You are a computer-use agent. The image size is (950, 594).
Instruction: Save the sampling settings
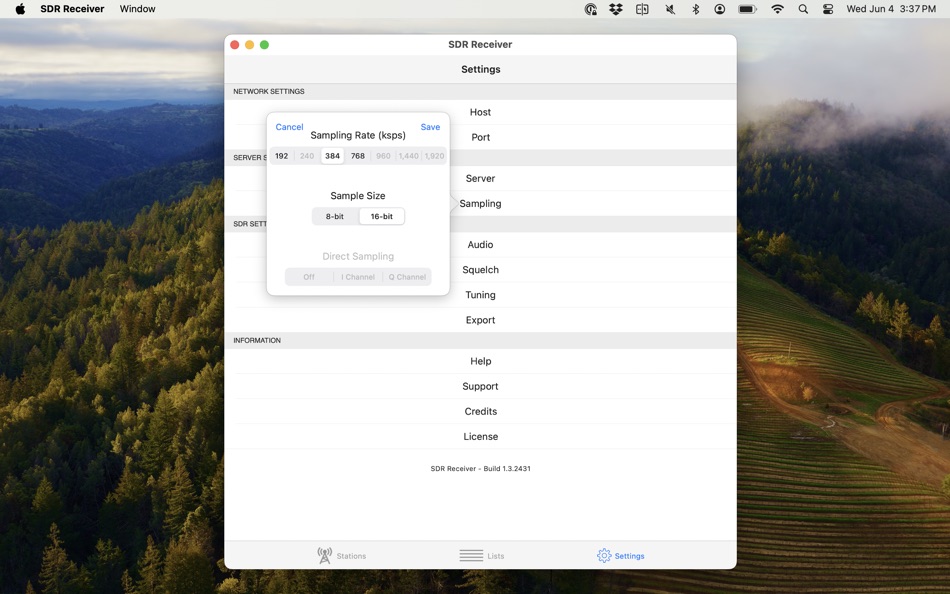tap(430, 127)
